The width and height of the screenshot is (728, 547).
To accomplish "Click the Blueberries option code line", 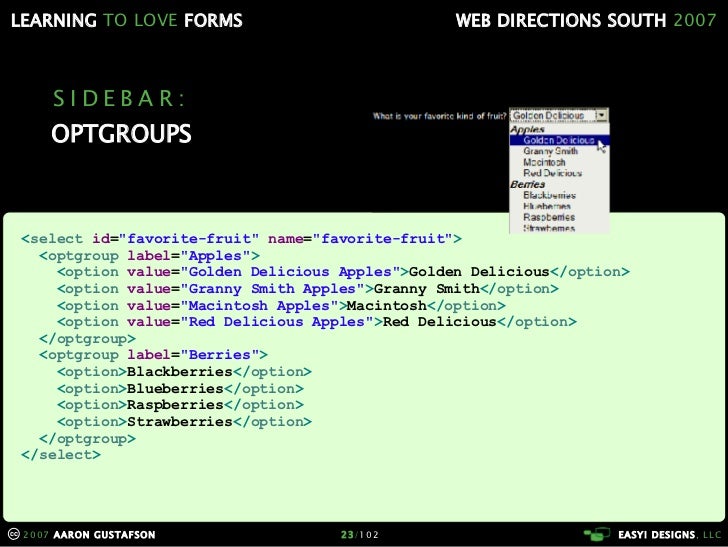I will [x=180, y=389].
